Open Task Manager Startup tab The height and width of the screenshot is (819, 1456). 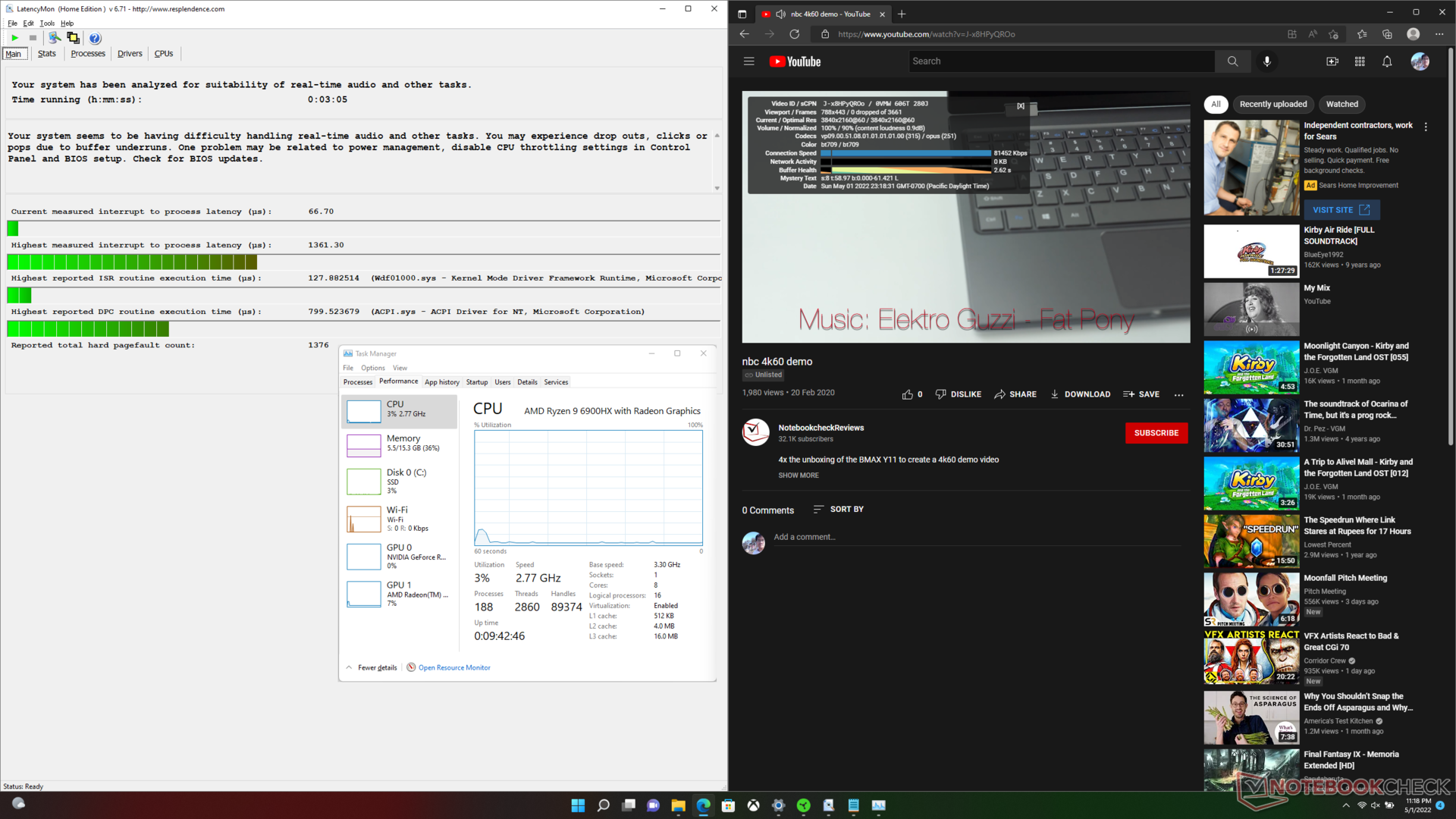477,382
